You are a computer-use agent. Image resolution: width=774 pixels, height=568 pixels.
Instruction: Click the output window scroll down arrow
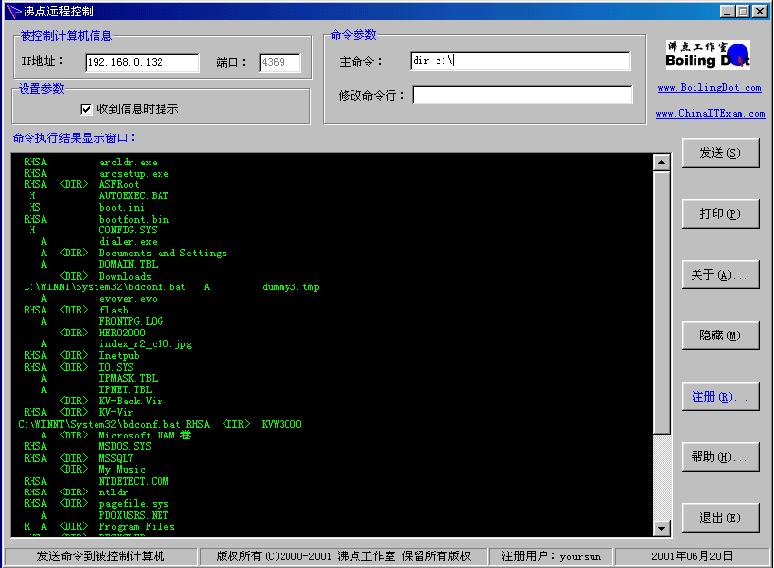click(661, 528)
